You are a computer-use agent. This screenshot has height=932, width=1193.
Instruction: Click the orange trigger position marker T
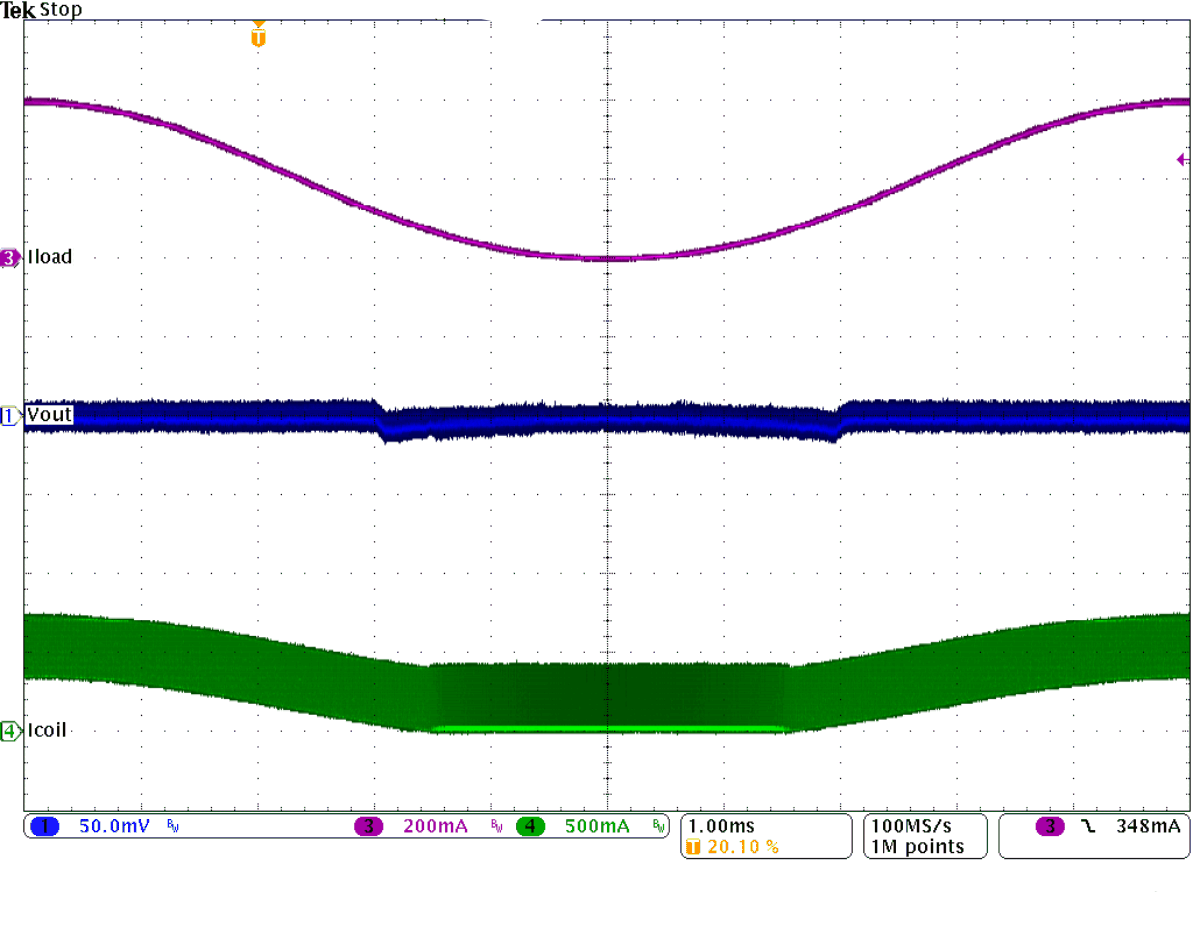[x=258, y=33]
